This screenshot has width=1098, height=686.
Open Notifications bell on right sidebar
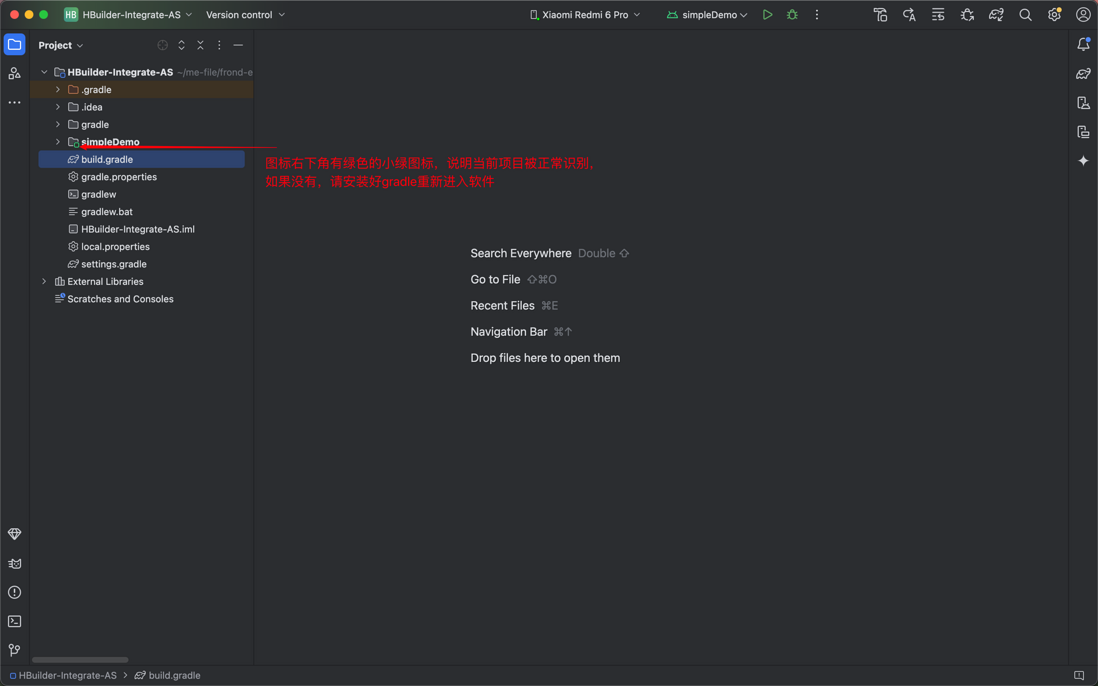click(1083, 45)
